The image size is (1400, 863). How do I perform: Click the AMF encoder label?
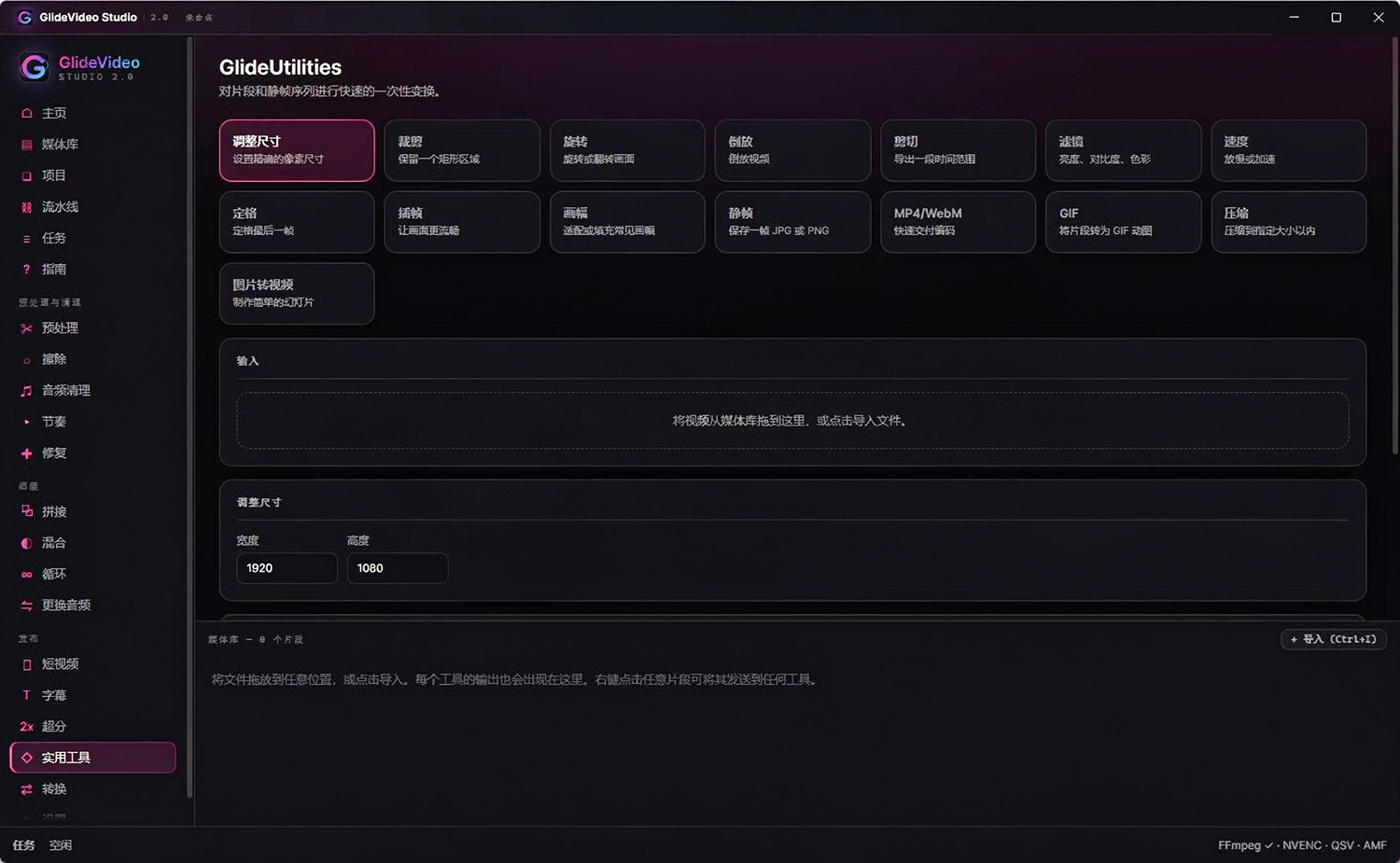tap(1375, 845)
